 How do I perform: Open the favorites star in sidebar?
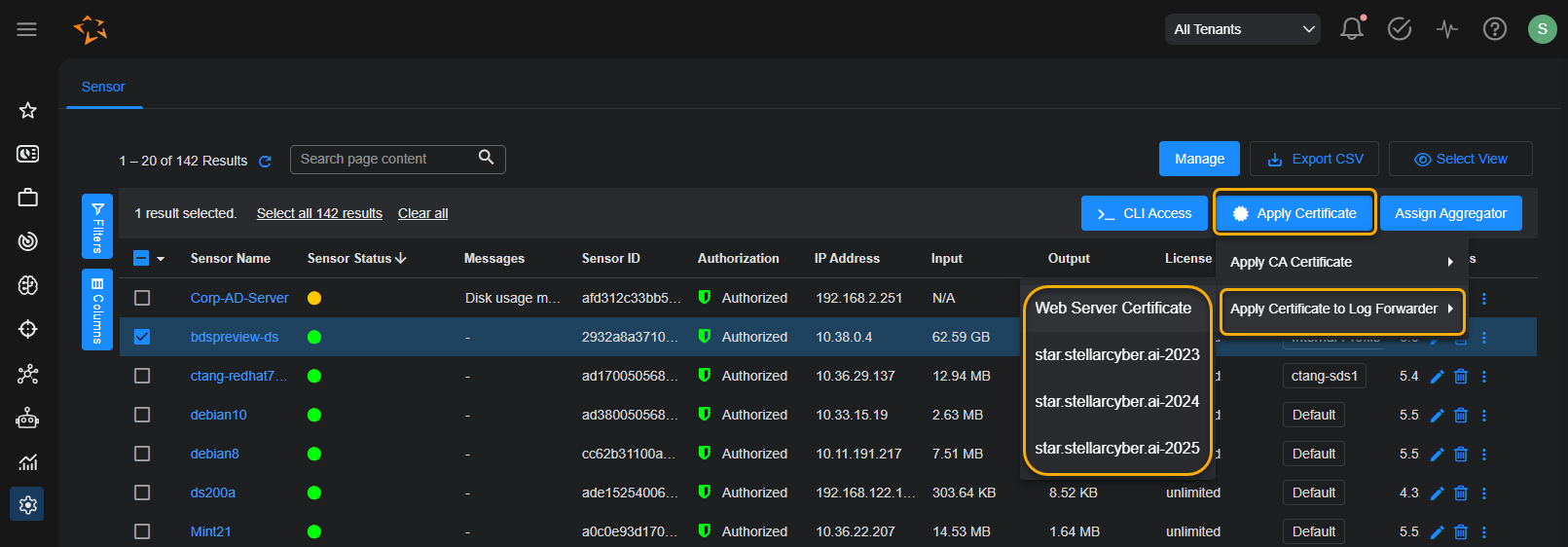[28, 110]
